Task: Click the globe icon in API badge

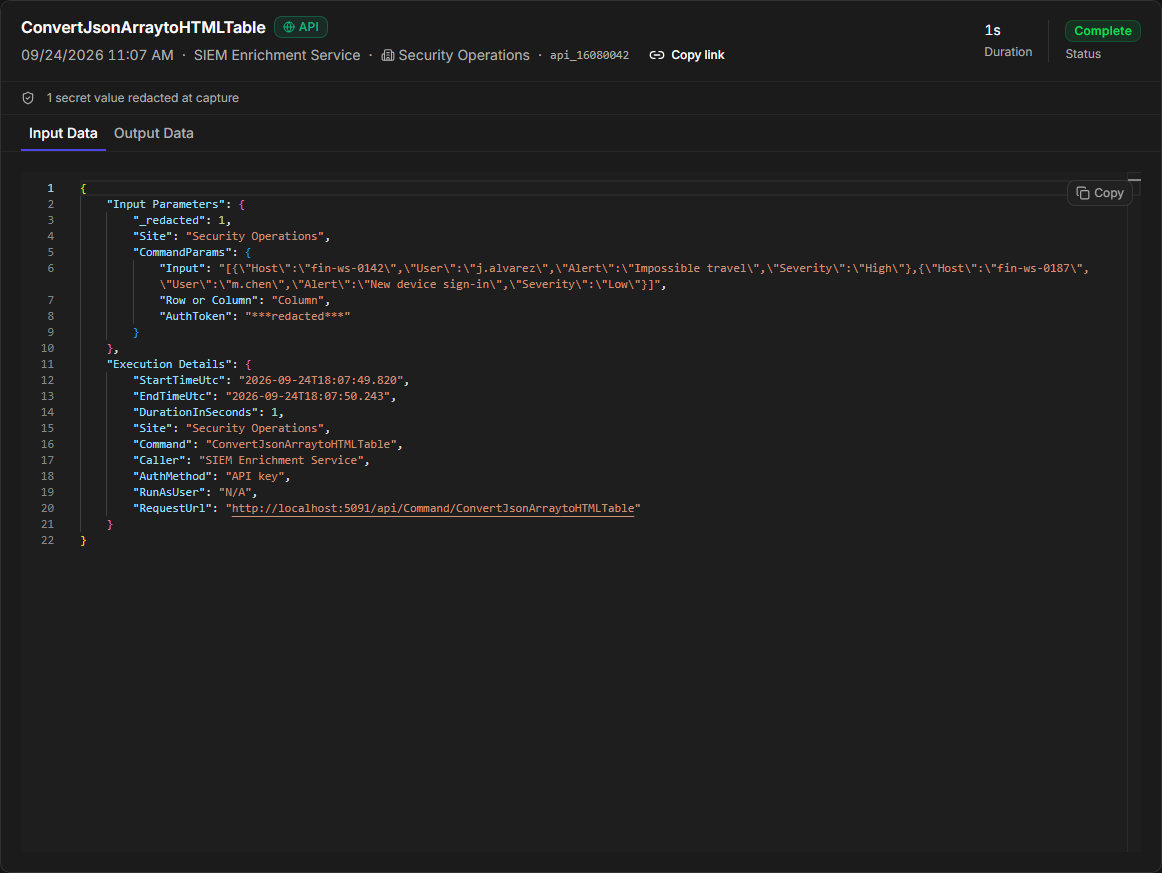Action: (289, 27)
